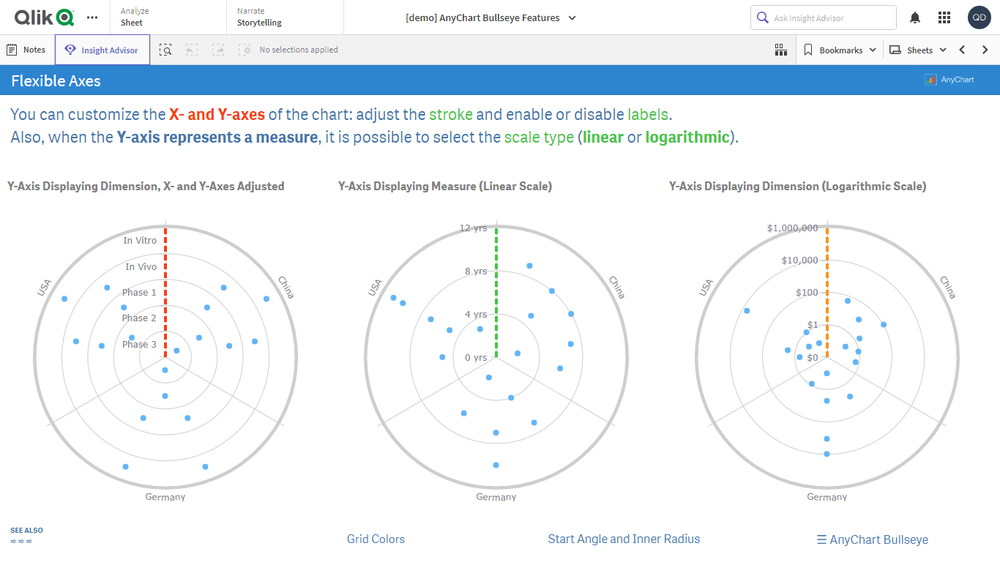This screenshot has width=1000, height=562.
Task: Toggle the Insight Advisor panel
Action: point(102,50)
